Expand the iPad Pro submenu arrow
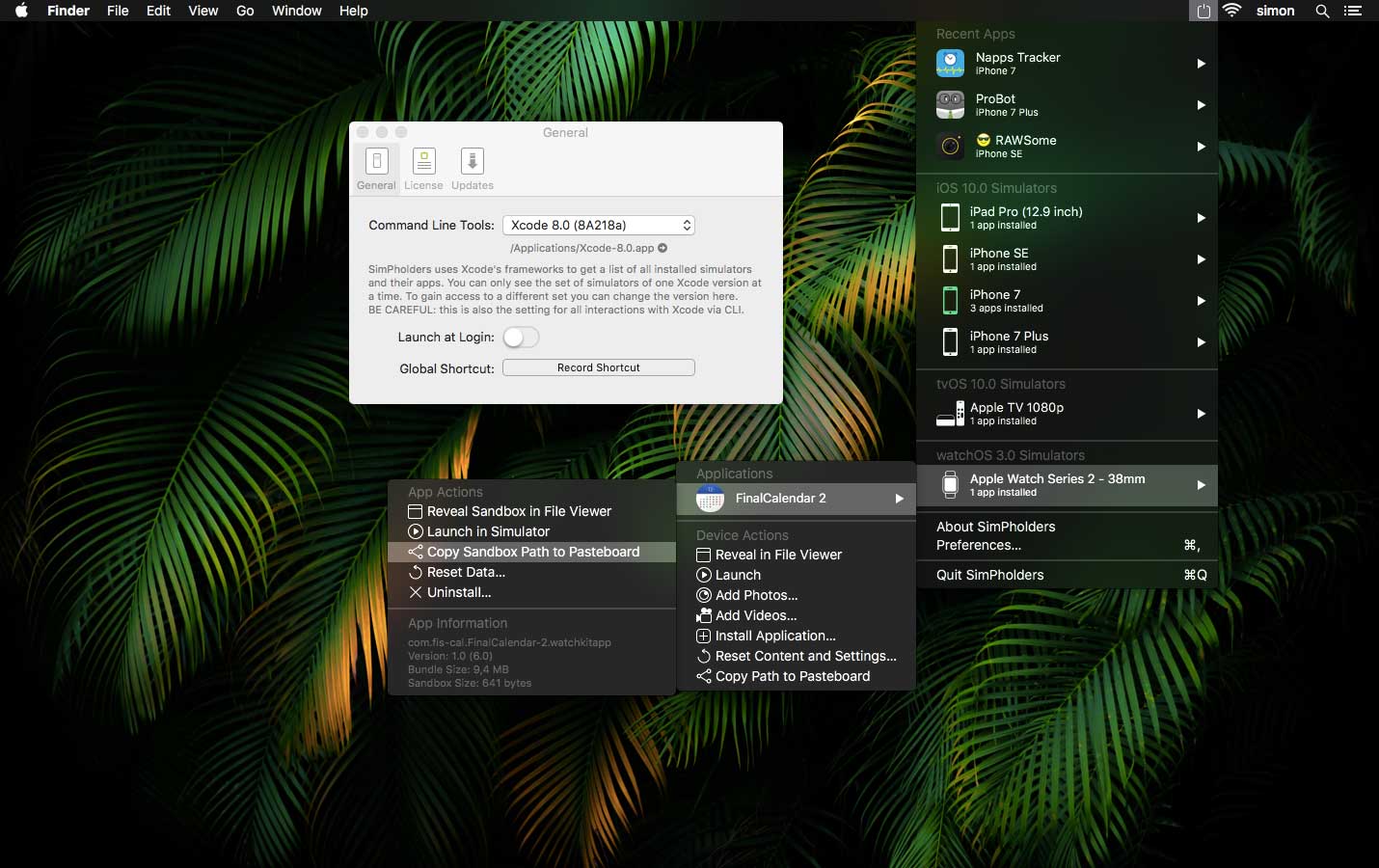Screen dimensions: 1379x868 click(1201, 218)
